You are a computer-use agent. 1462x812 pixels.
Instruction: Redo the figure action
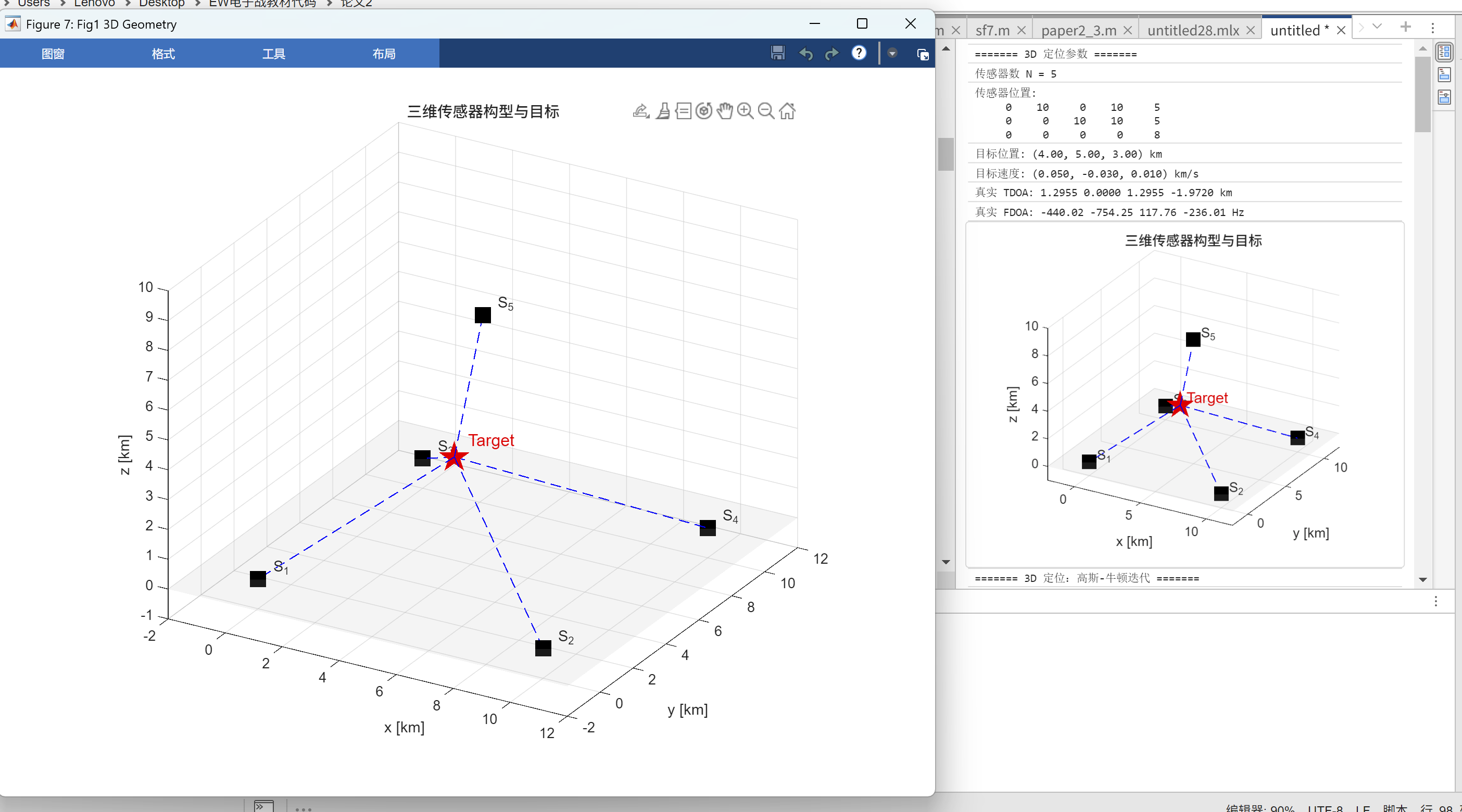(x=831, y=53)
